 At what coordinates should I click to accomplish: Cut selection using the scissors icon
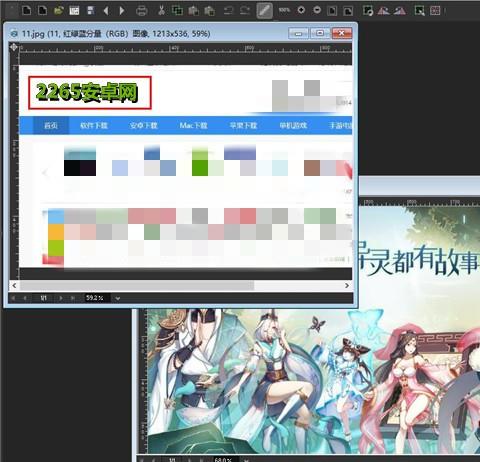[x=161, y=10]
